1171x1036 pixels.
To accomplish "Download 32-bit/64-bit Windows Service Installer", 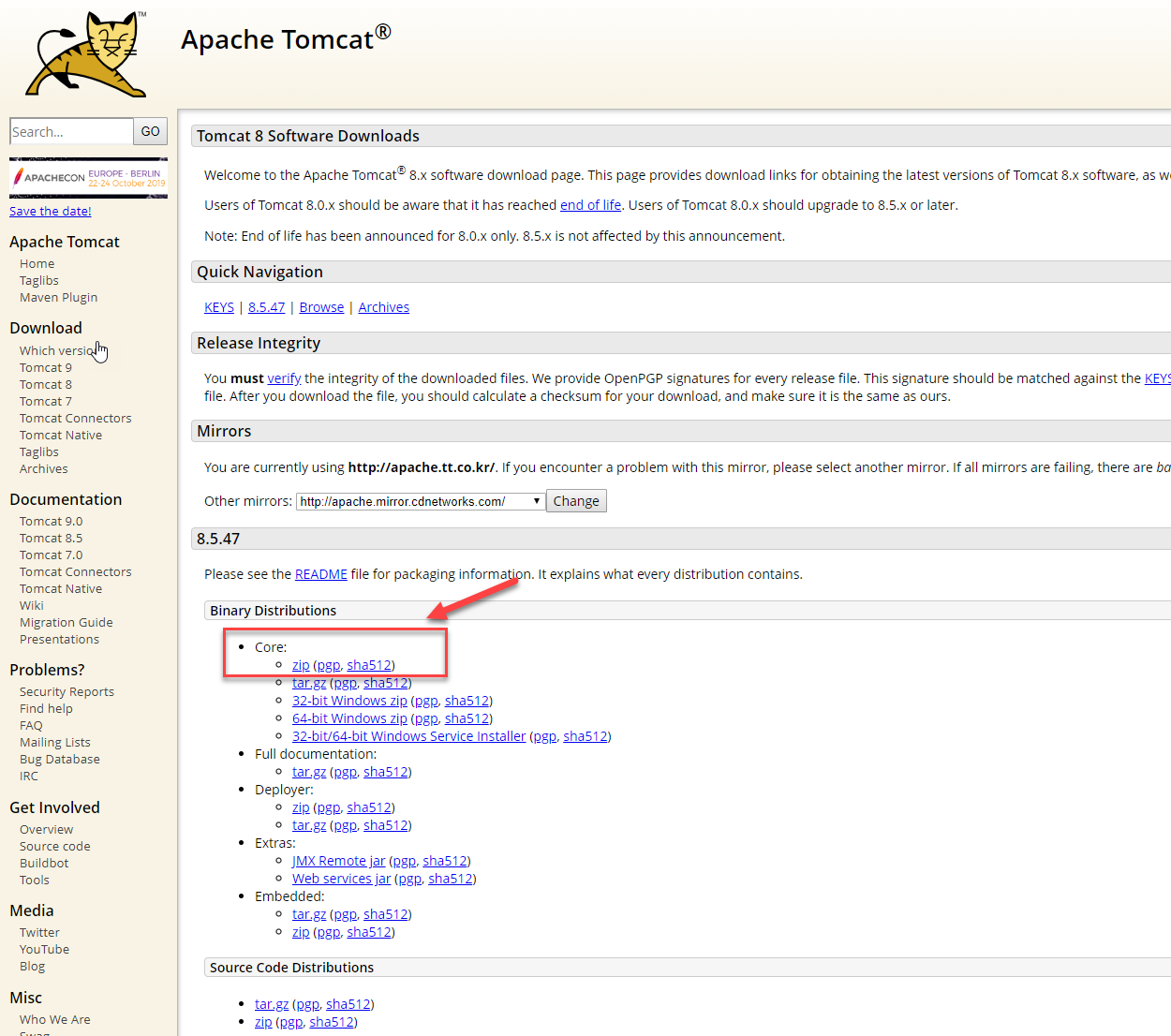I will coord(408,736).
